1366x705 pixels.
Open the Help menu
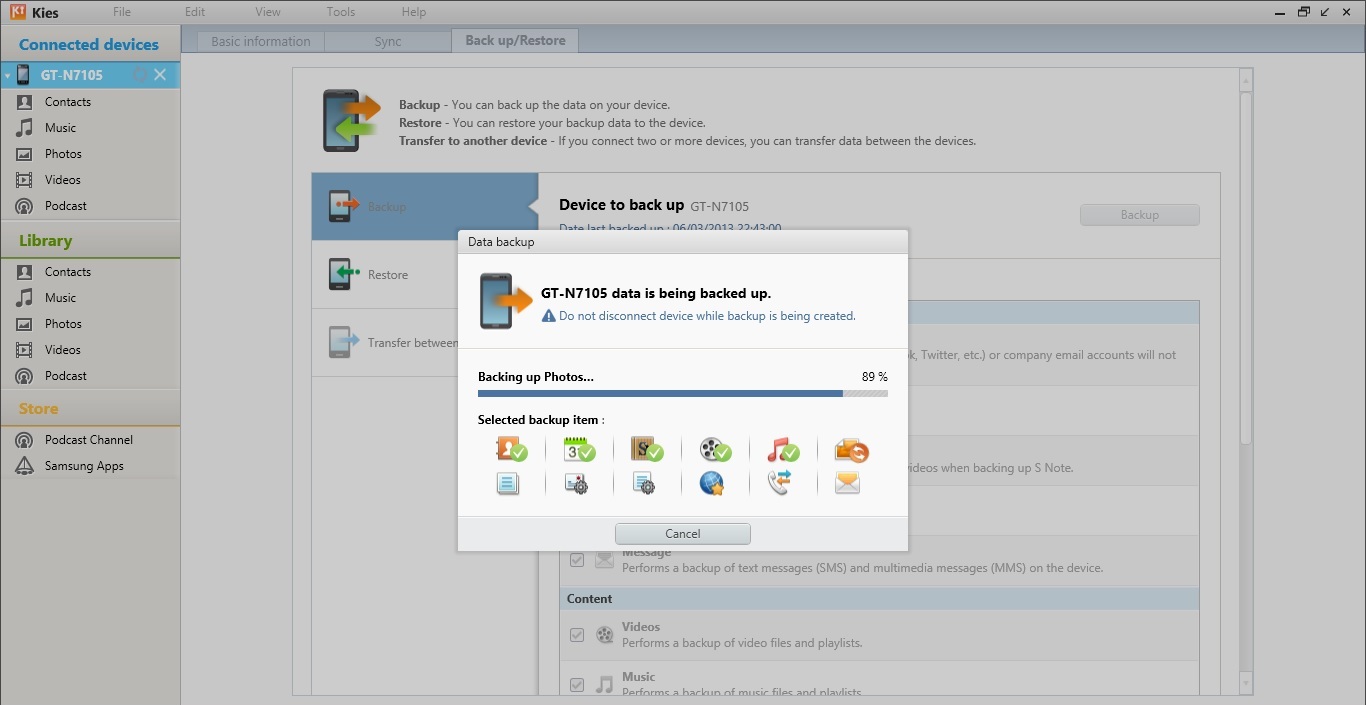tap(414, 12)
